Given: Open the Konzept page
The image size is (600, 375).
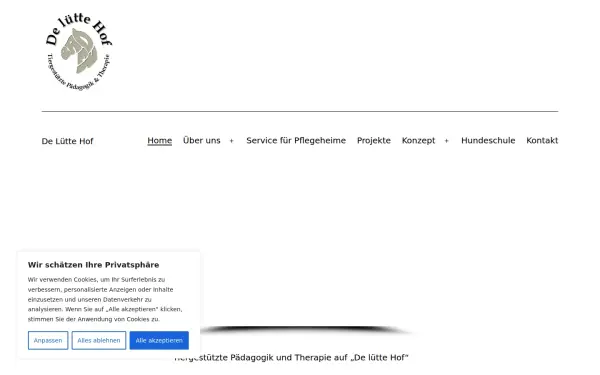Looking at the screenshot, I should 419,140.
